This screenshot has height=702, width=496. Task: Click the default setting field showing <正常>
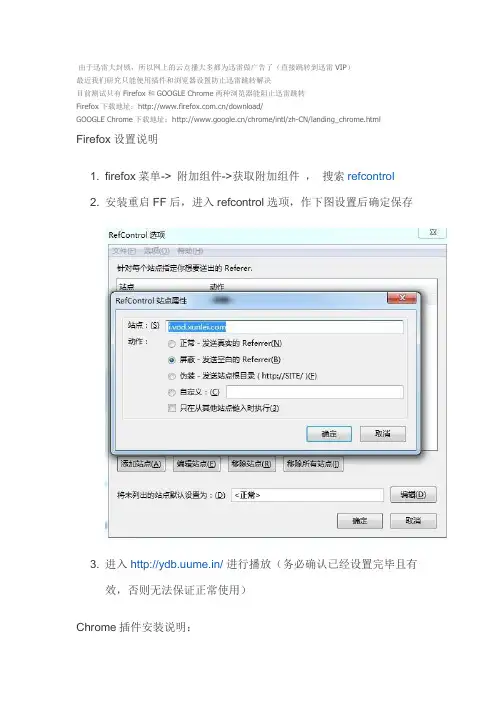pyautogui.click(x=307, y=495)
